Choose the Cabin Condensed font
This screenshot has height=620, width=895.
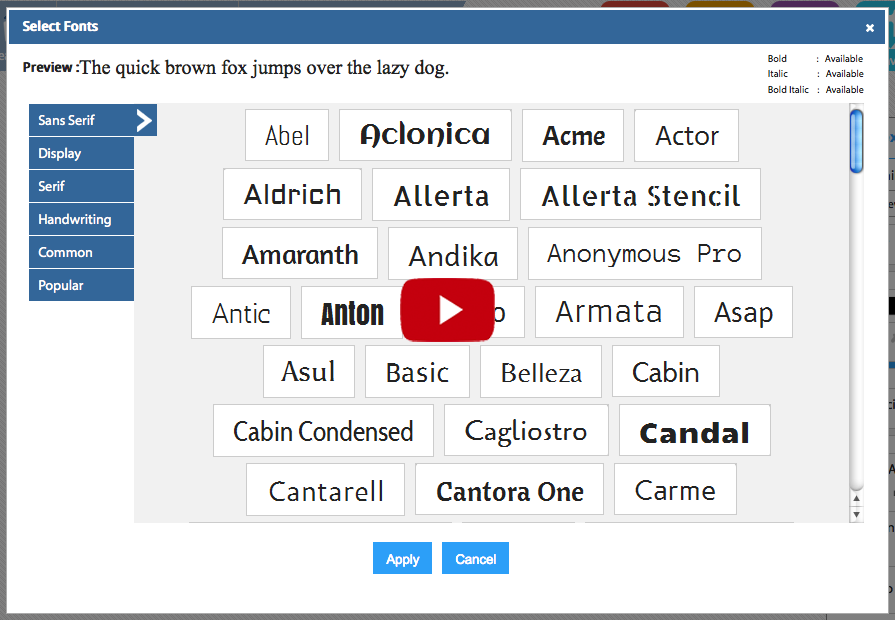pyautogui.click(x=324, y=431)
